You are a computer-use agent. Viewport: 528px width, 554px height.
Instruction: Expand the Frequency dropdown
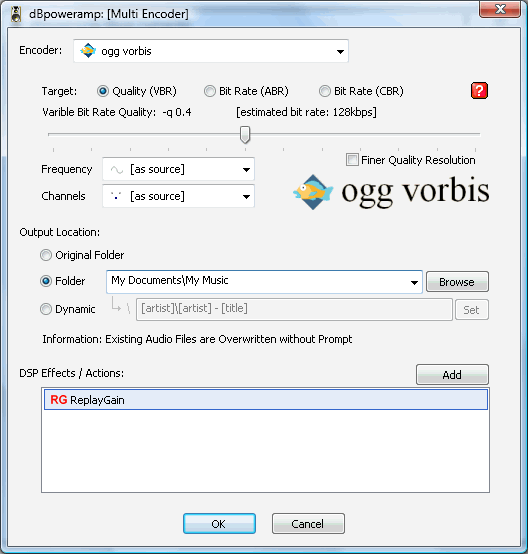pyautogui.click(x=246, y=170)
